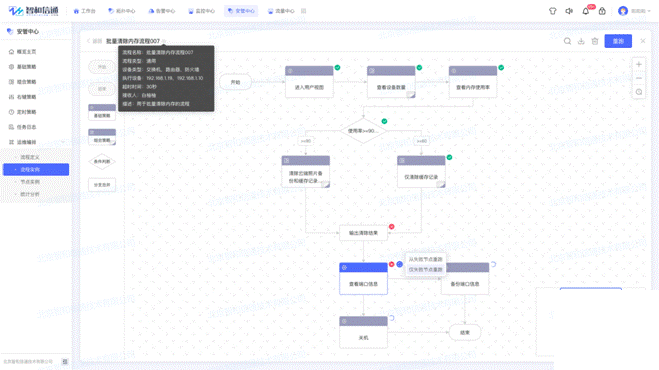Screen dimensions: 659x370
Task: Choose 仅失败节点重跑 from the popup menu
Action: click(425, 270)
